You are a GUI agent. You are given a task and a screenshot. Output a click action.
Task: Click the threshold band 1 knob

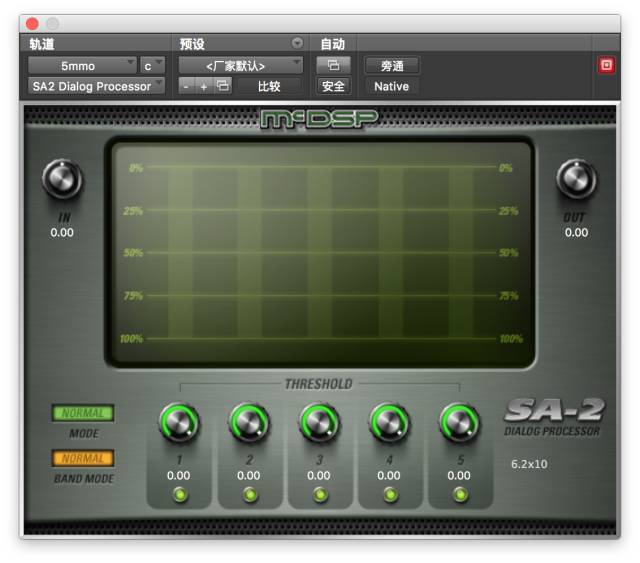coord(179,423)
